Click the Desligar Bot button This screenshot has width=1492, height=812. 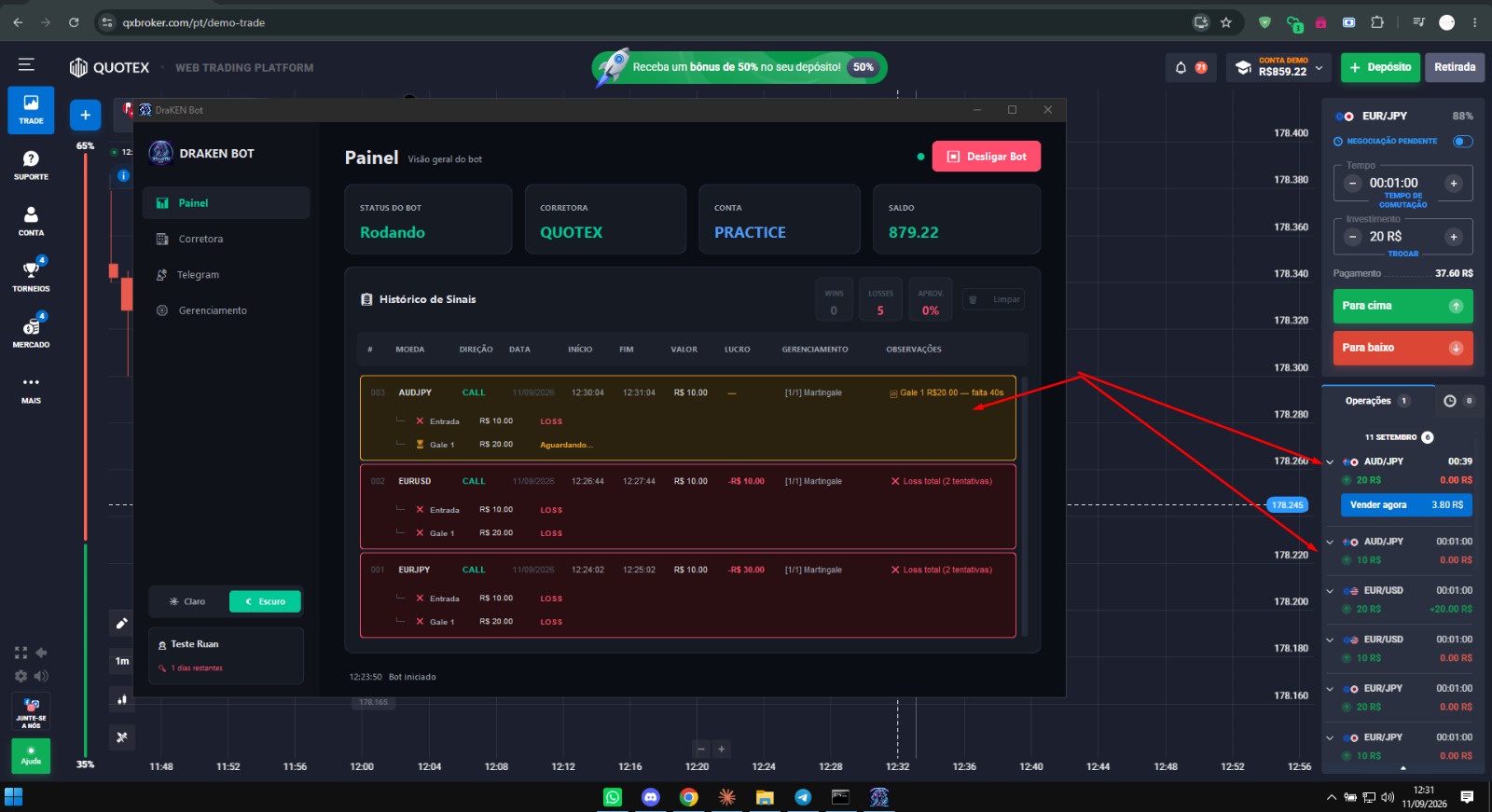coord(987,157)
